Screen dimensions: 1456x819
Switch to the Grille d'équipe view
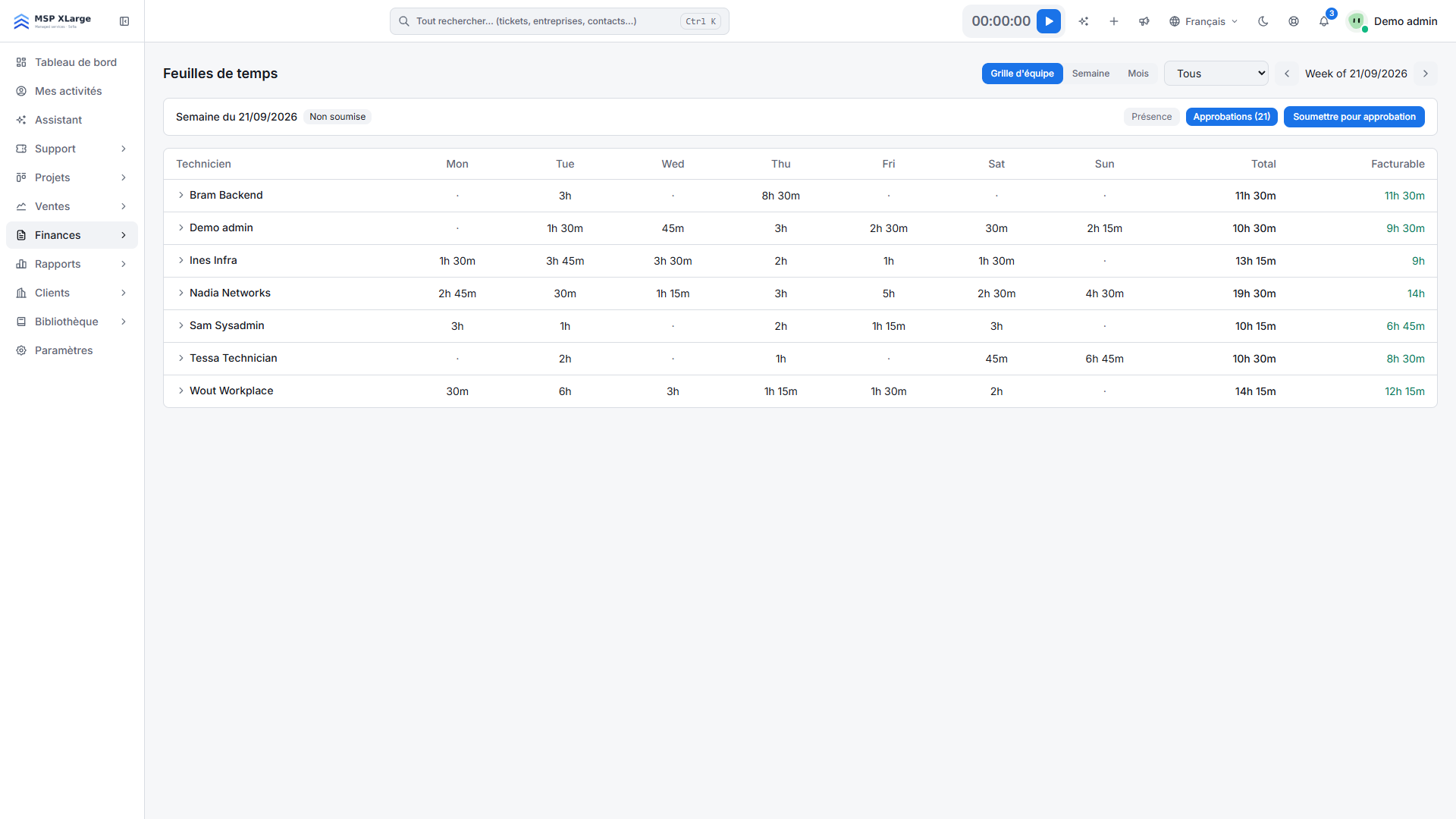[1022, 74]
